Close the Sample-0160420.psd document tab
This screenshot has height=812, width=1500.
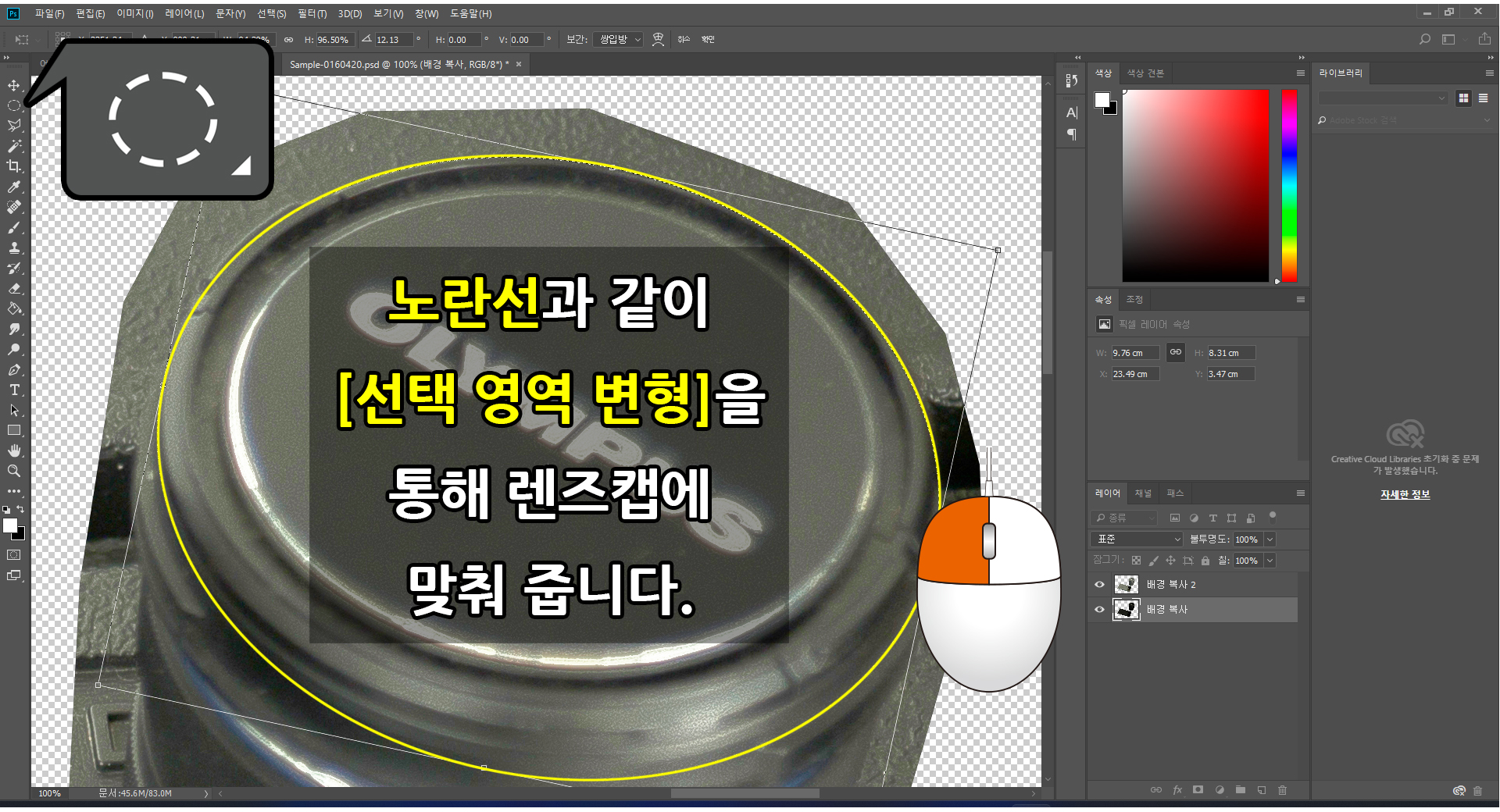[x=518, y=64]
